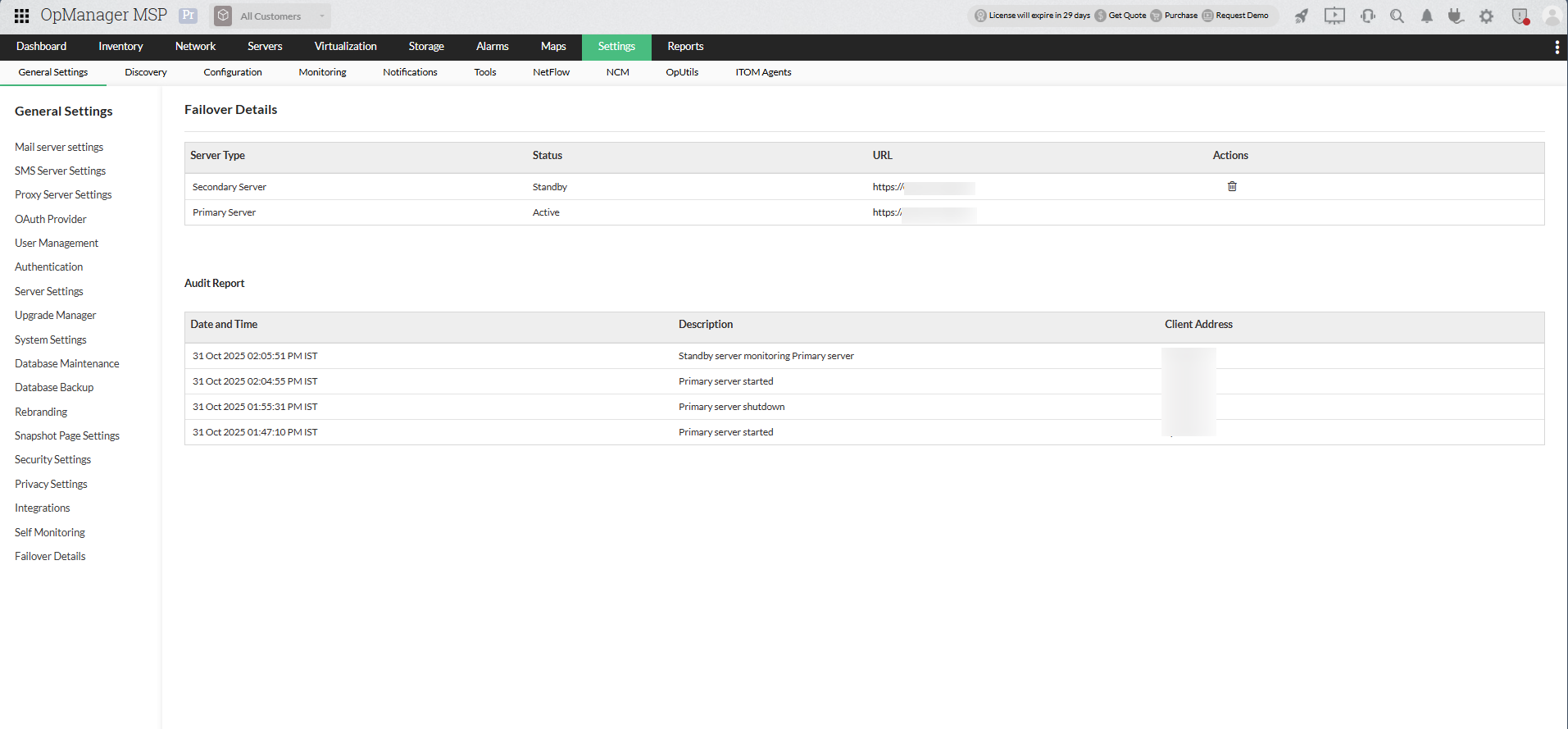Open the Notifications sub-tab
Screen dimensions: 1568x729
[410, 72]
